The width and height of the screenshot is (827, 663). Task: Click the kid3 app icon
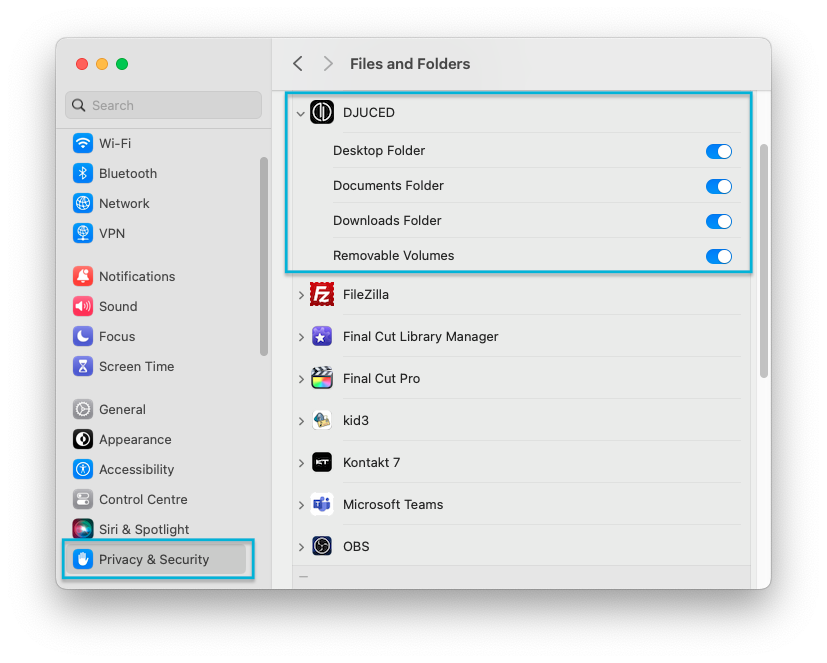321,421
